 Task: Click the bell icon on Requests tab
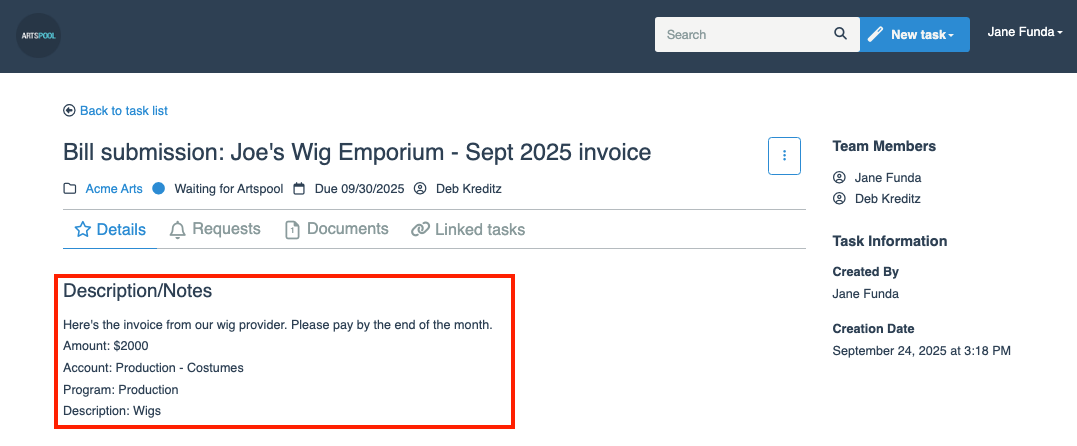[x=178, y=230]
